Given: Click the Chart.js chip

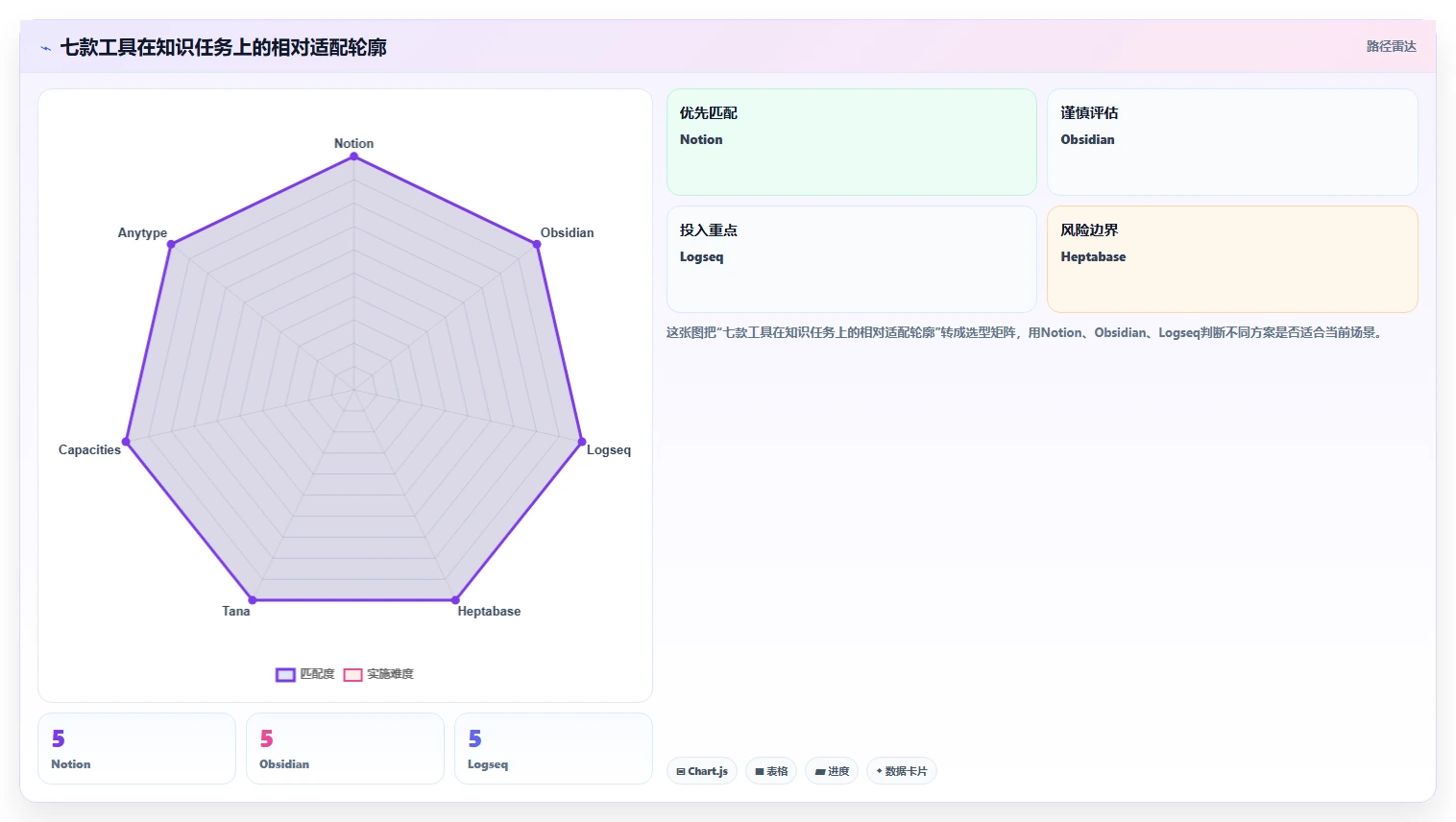Looking at the screenshot, I should point(702,771).
